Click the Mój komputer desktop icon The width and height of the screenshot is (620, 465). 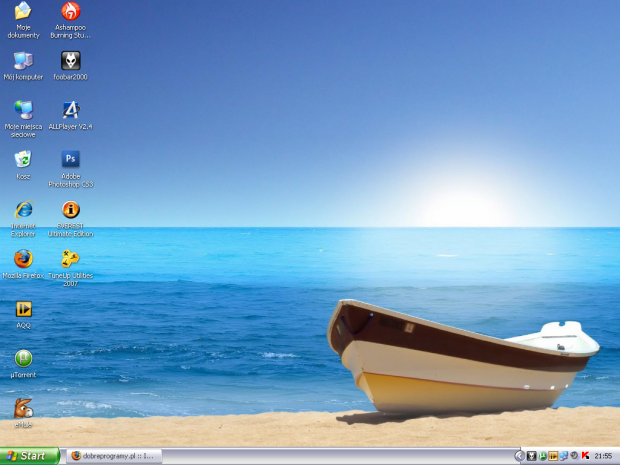[x=23, y=61]
